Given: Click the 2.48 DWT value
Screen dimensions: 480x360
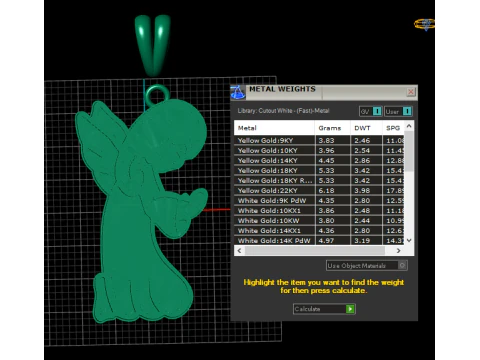Looking at the screenshot, I should [x=362, y=210].
